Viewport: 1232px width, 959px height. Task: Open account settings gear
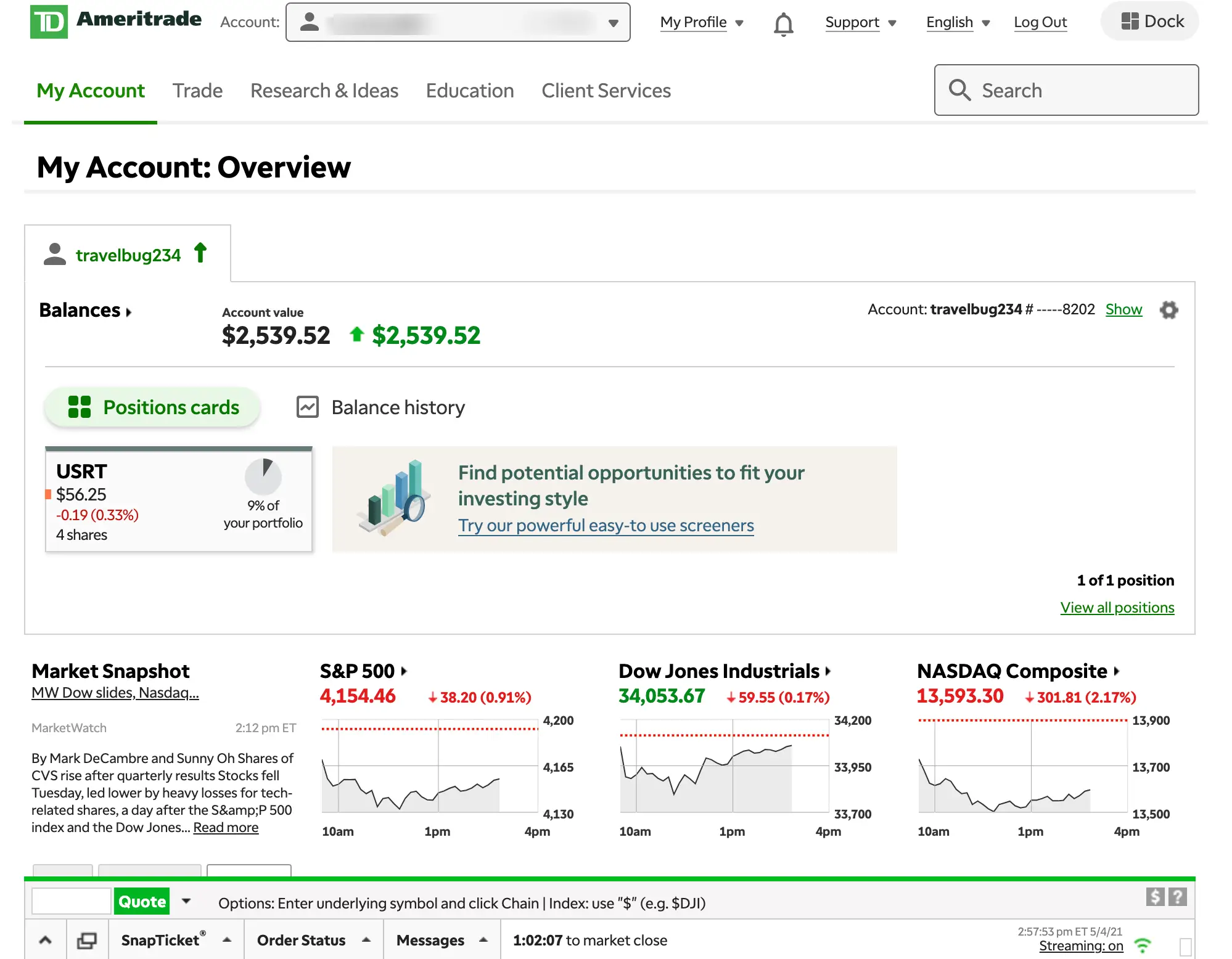coord(1168,309)
